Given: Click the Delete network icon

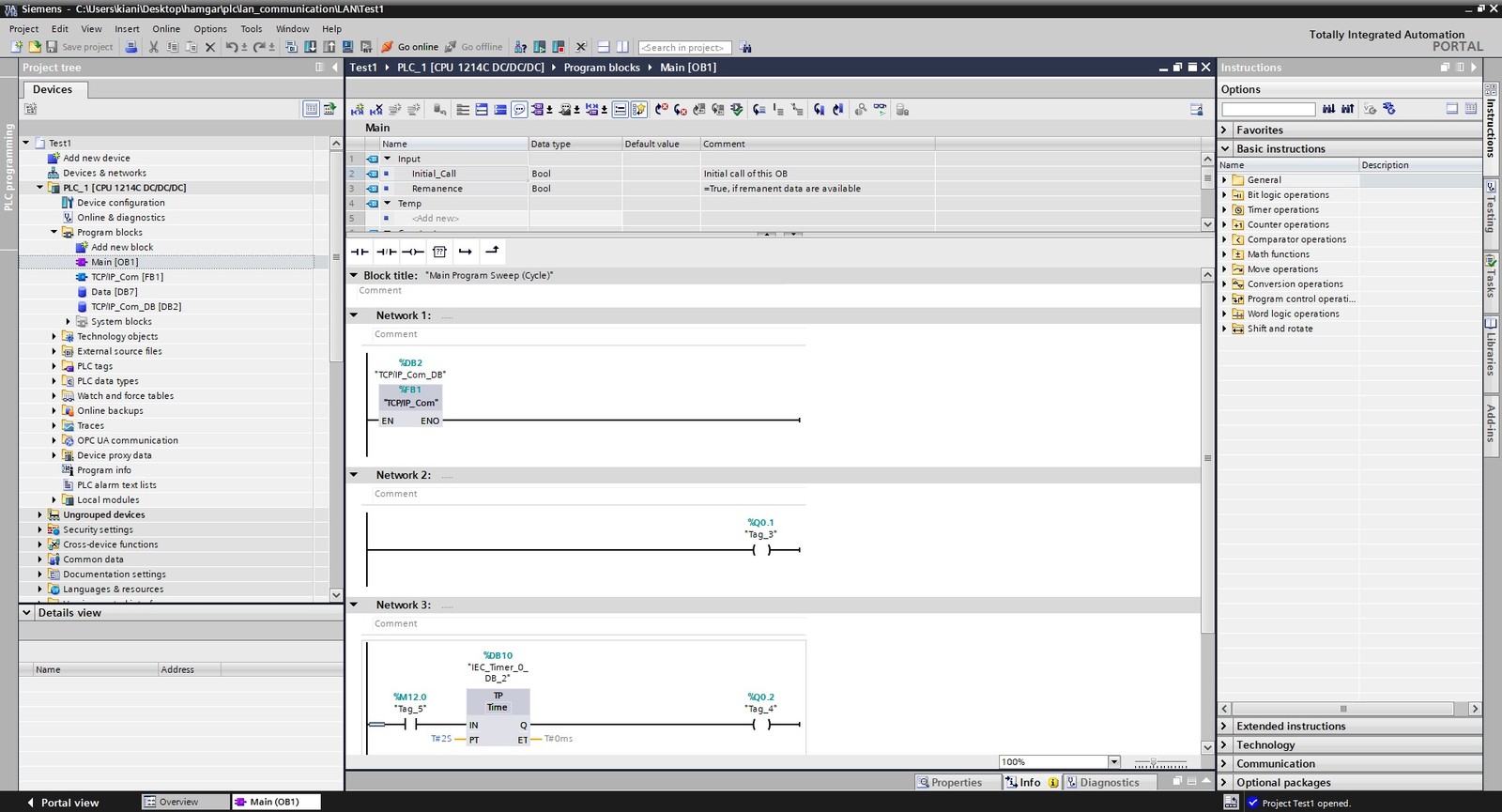Looking at the screenshot, I should point(376,110).
